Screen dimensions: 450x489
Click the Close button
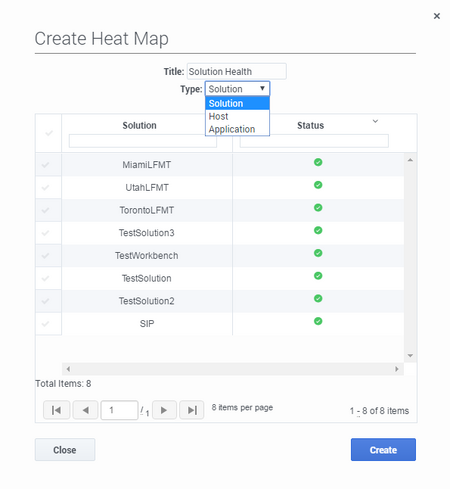point(65,450)
